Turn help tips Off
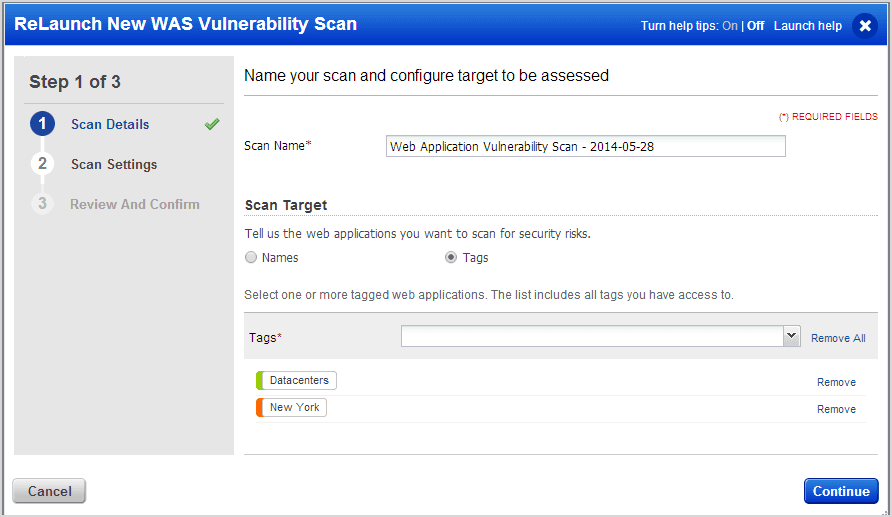This screenshot has width=892, height=517. [755, 26]
